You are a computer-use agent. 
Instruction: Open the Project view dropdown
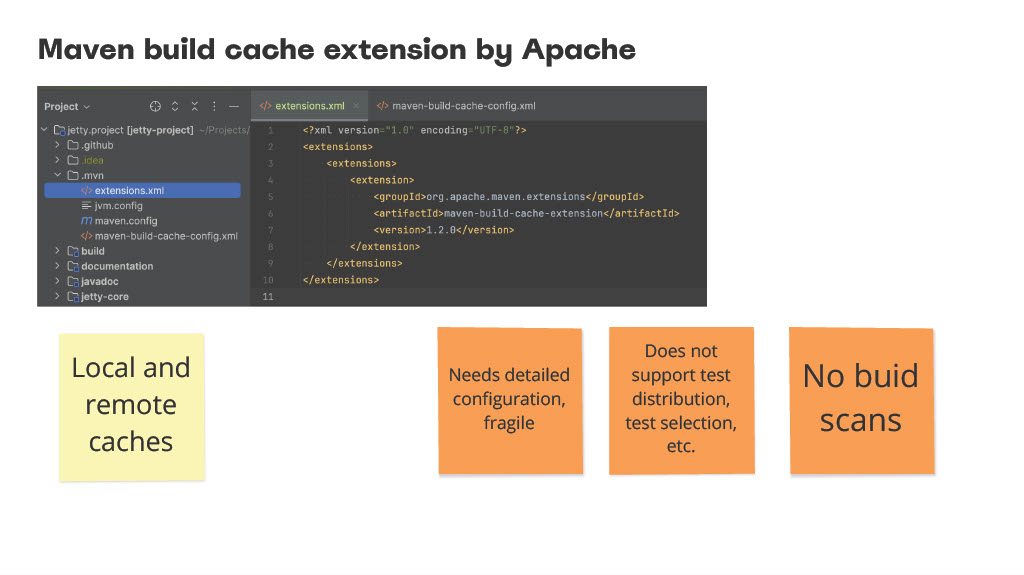click(x=67, y=107)
